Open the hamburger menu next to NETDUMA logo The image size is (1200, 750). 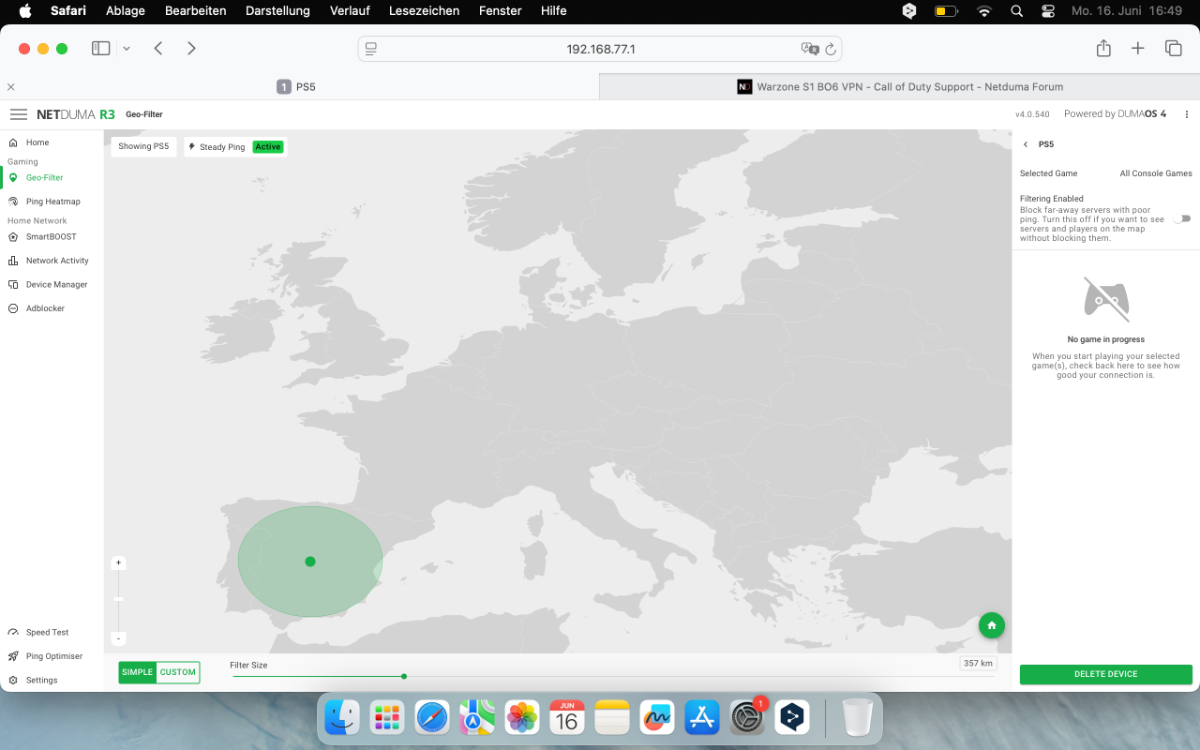[x=18, y=114]
